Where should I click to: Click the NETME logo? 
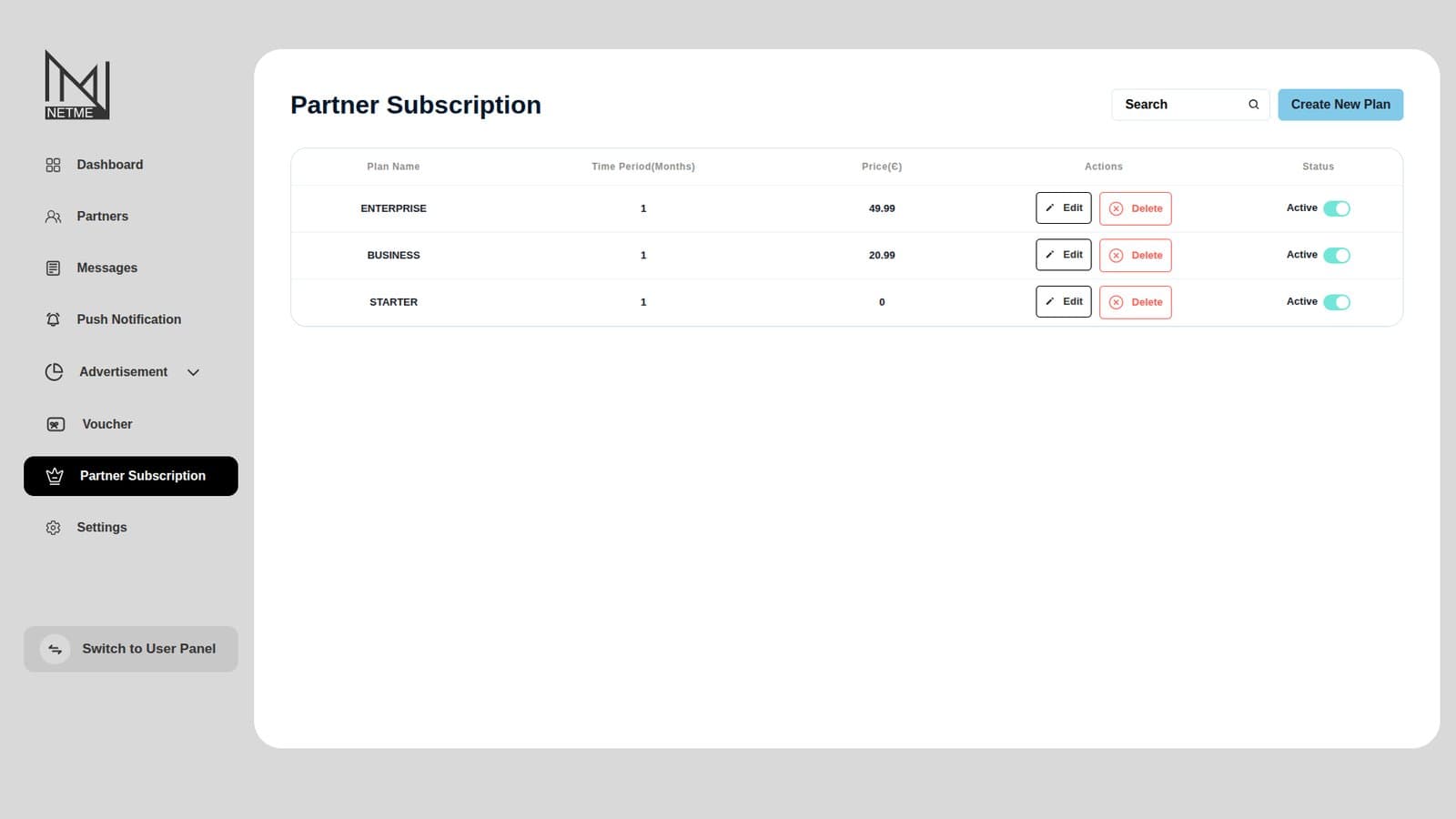(x=77, y=85)
